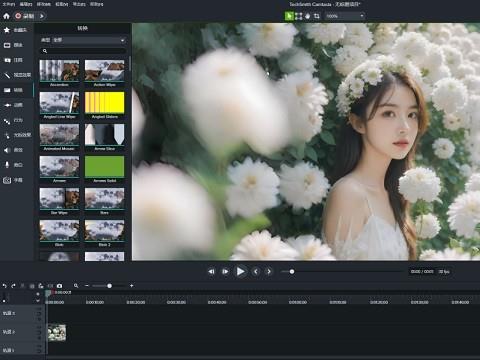Viewport: 480px width, 360px height.
Task: Go to the previous clip with left chevron
Action: click(x=256, y=272)
